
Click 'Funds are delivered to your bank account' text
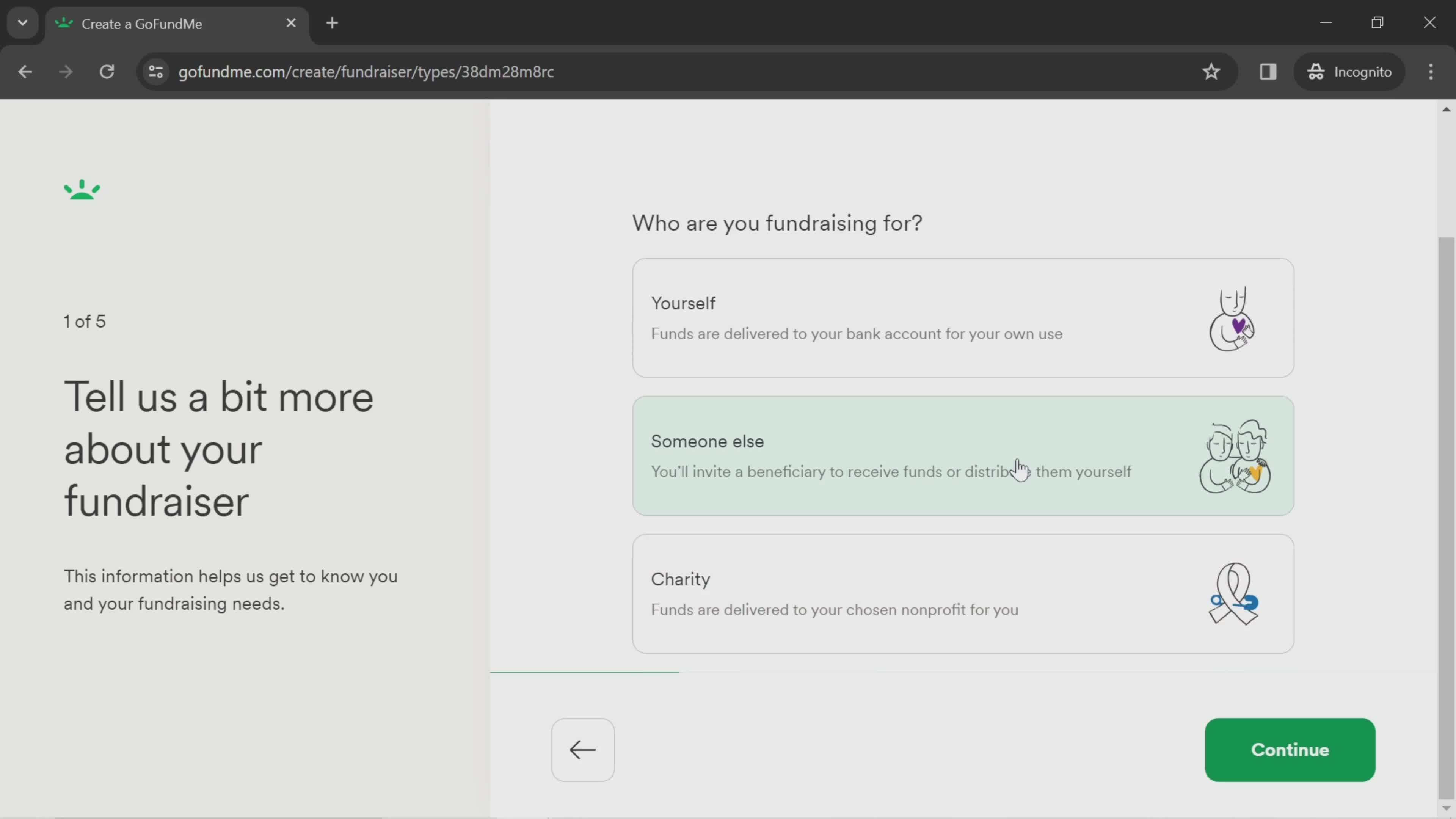coord(857,334)
